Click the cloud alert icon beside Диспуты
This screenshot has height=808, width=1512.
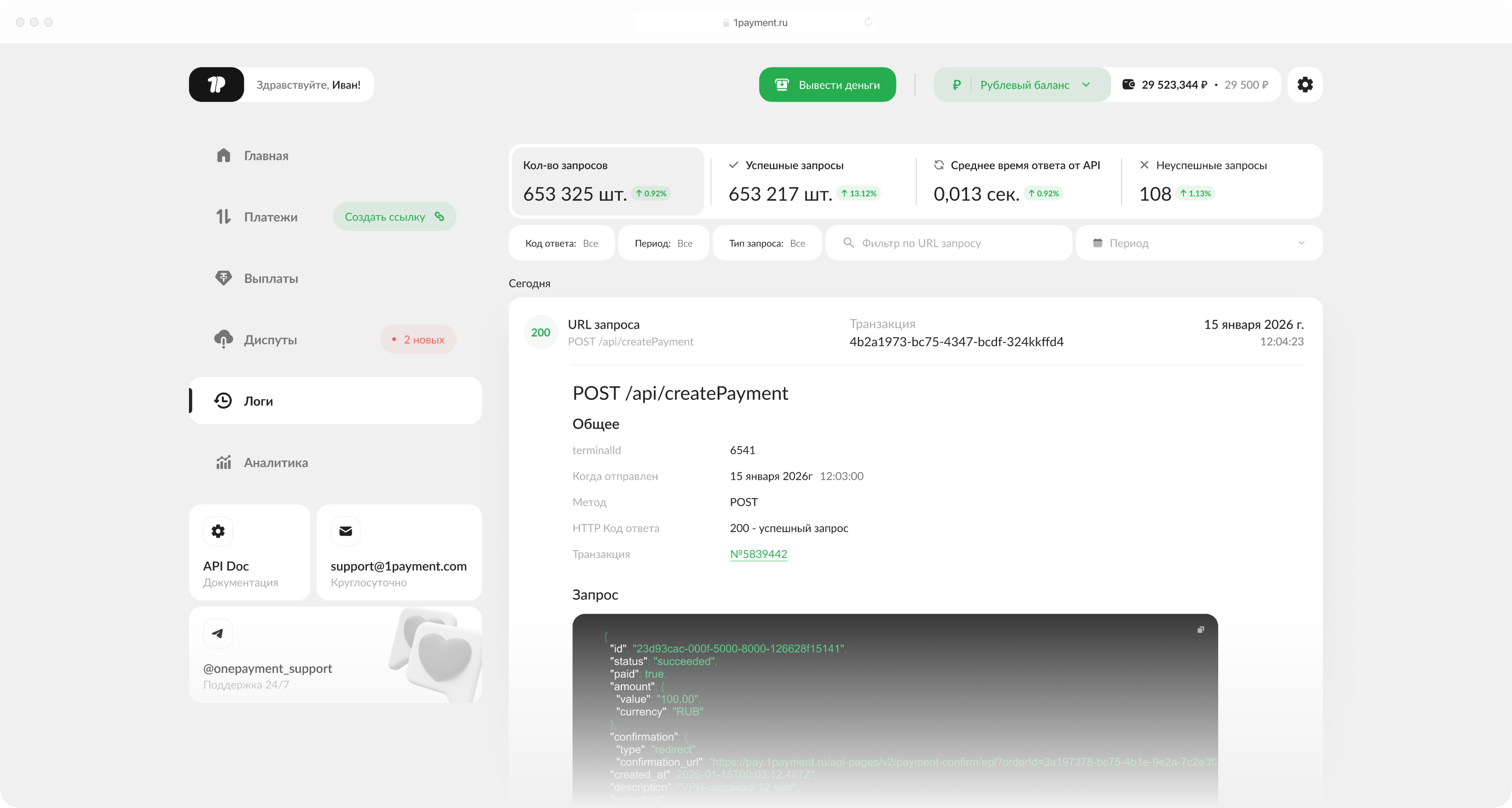[224, 339]
